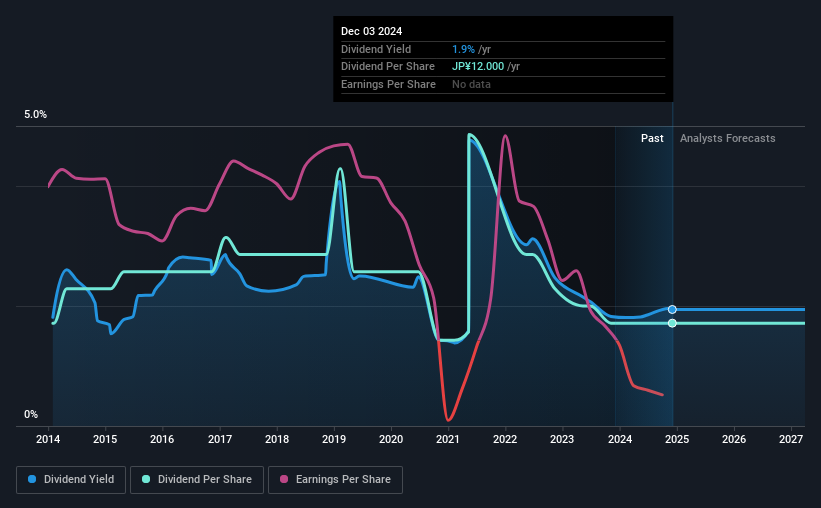Click the JP¥12.000 dividend per share value

478,67
